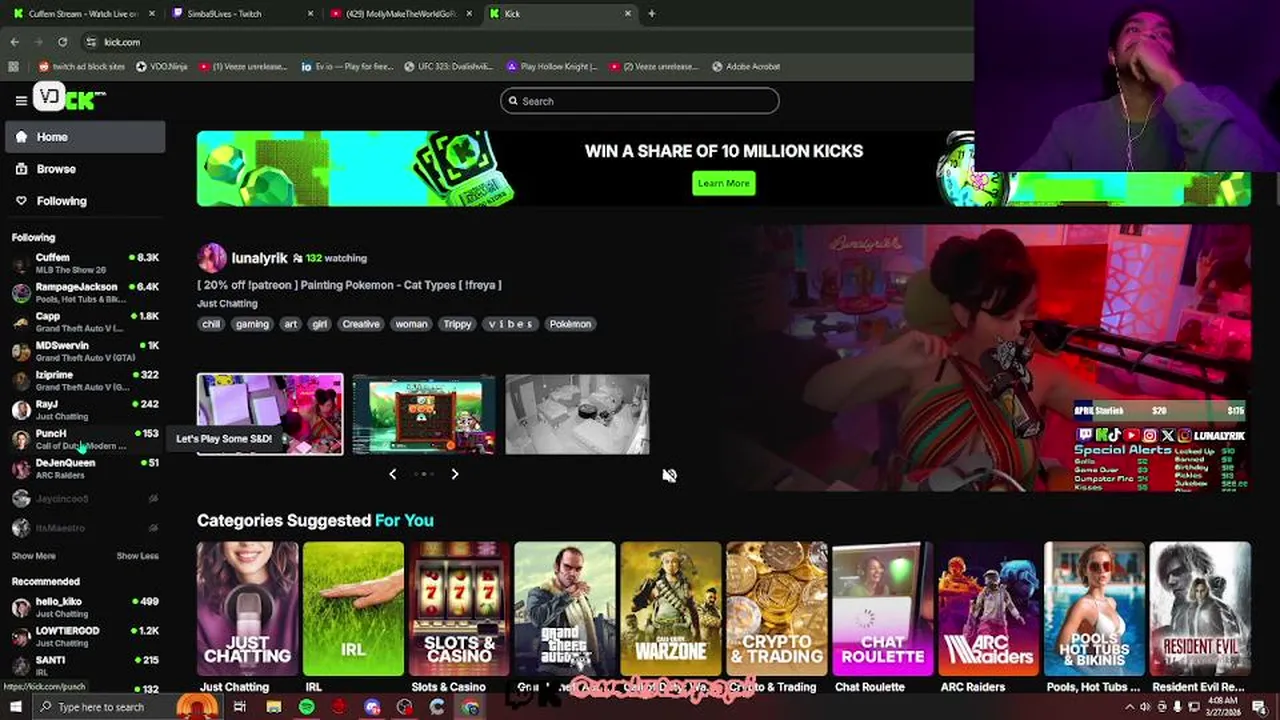Click the Browse icon in sidebar

(22, 169)
